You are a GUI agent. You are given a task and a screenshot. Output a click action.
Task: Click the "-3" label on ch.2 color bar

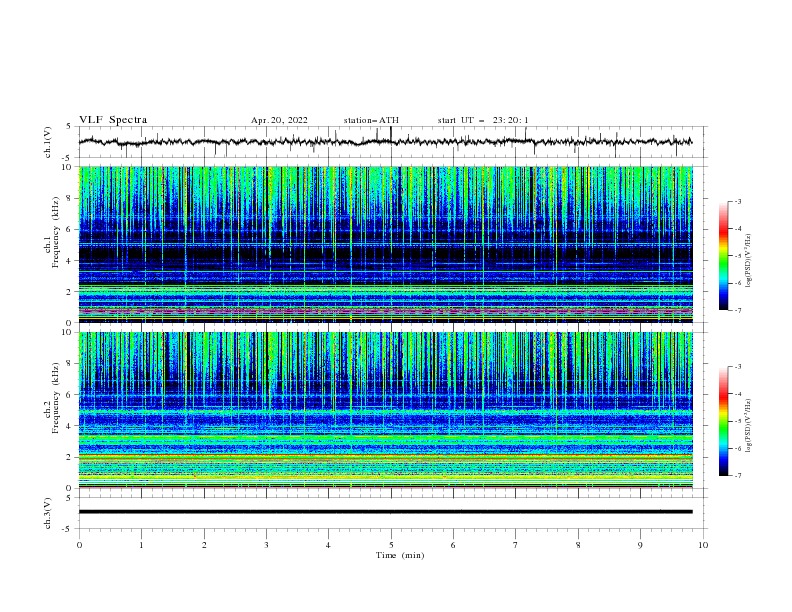(x=738, y=367)
